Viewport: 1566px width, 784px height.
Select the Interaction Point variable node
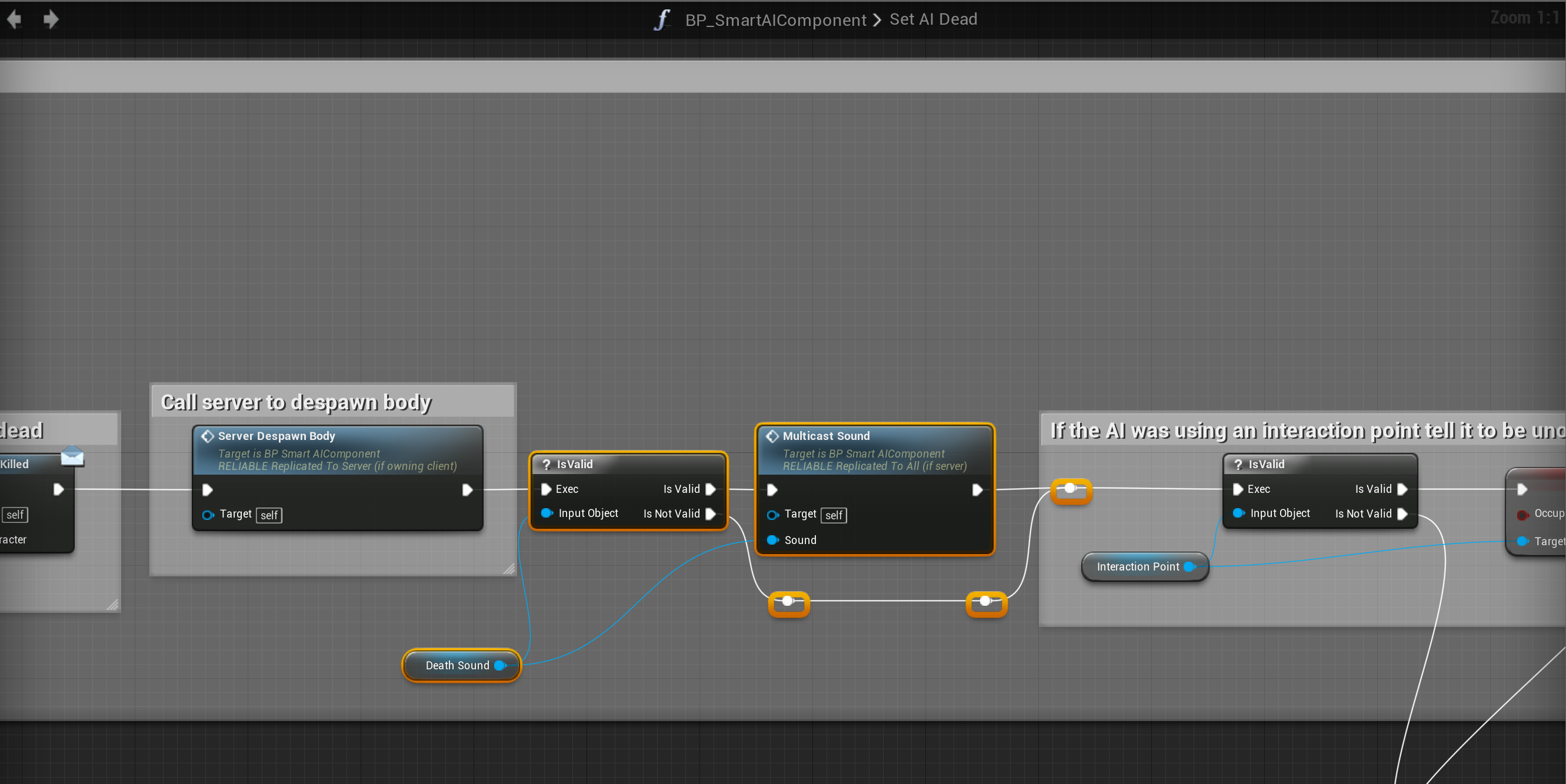pos(1137,566)
